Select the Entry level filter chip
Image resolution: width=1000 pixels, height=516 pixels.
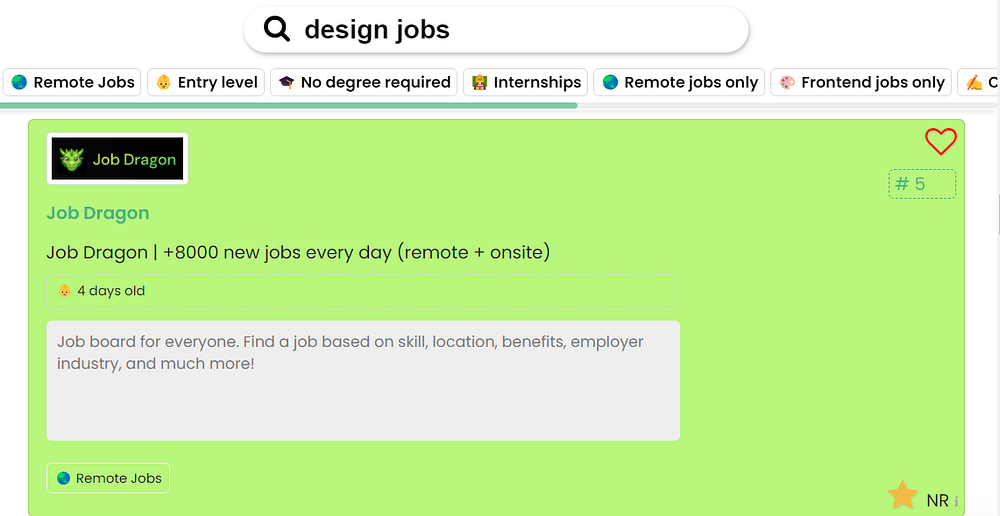[x=208, y=83]
